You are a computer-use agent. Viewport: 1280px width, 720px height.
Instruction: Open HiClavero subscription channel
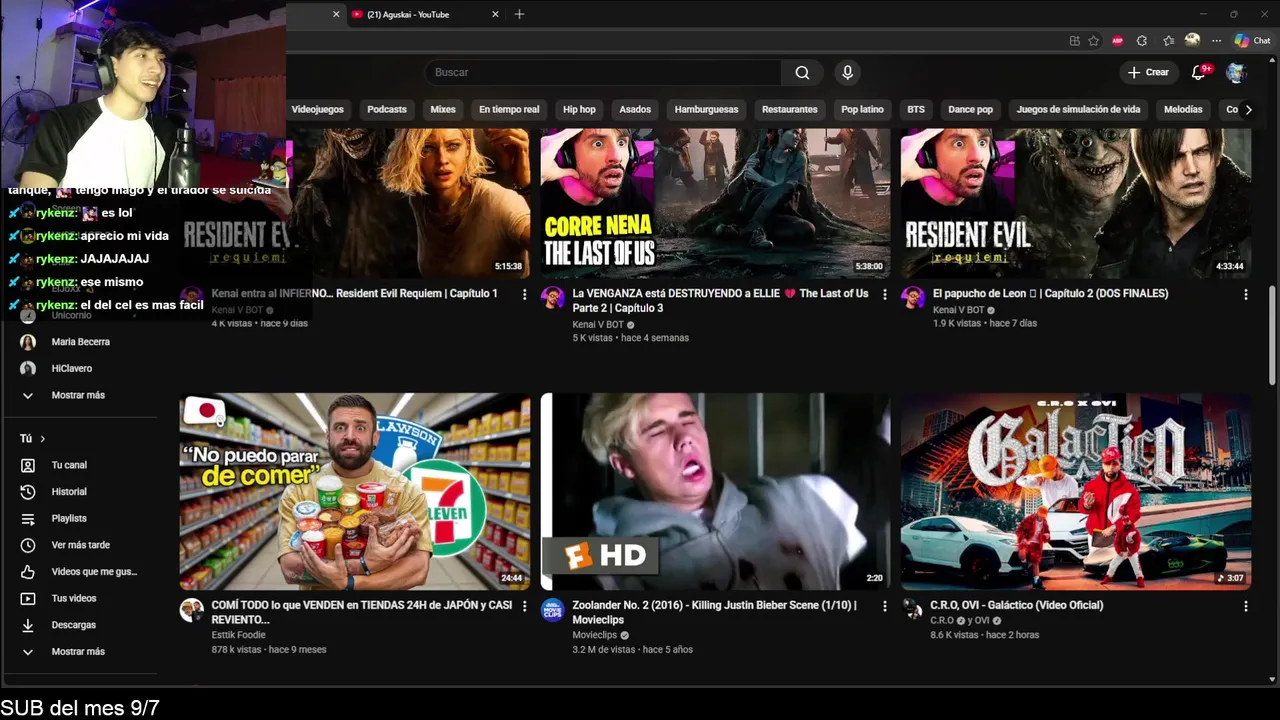point(71,368)
